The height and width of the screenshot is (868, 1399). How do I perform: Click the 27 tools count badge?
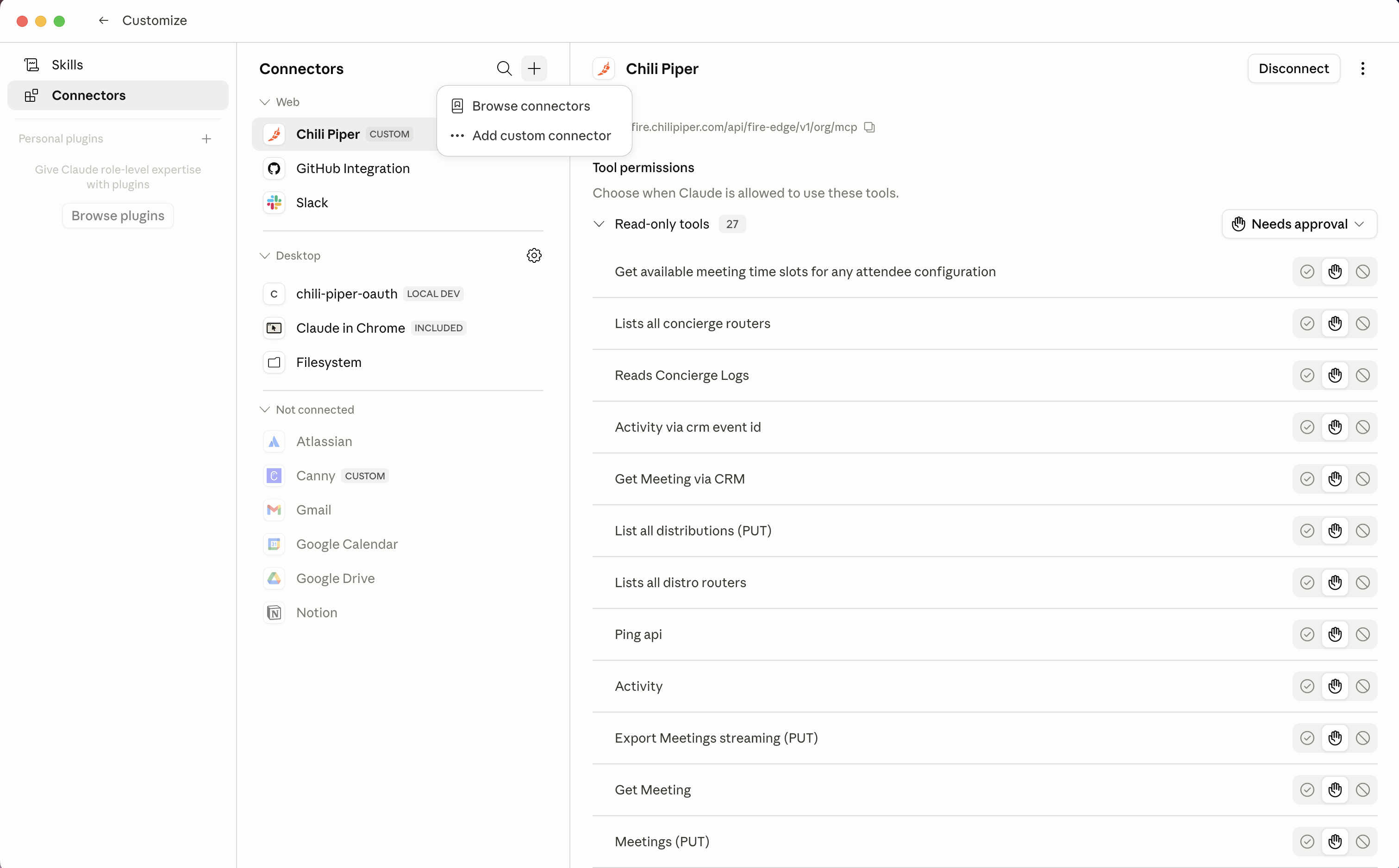732,224
